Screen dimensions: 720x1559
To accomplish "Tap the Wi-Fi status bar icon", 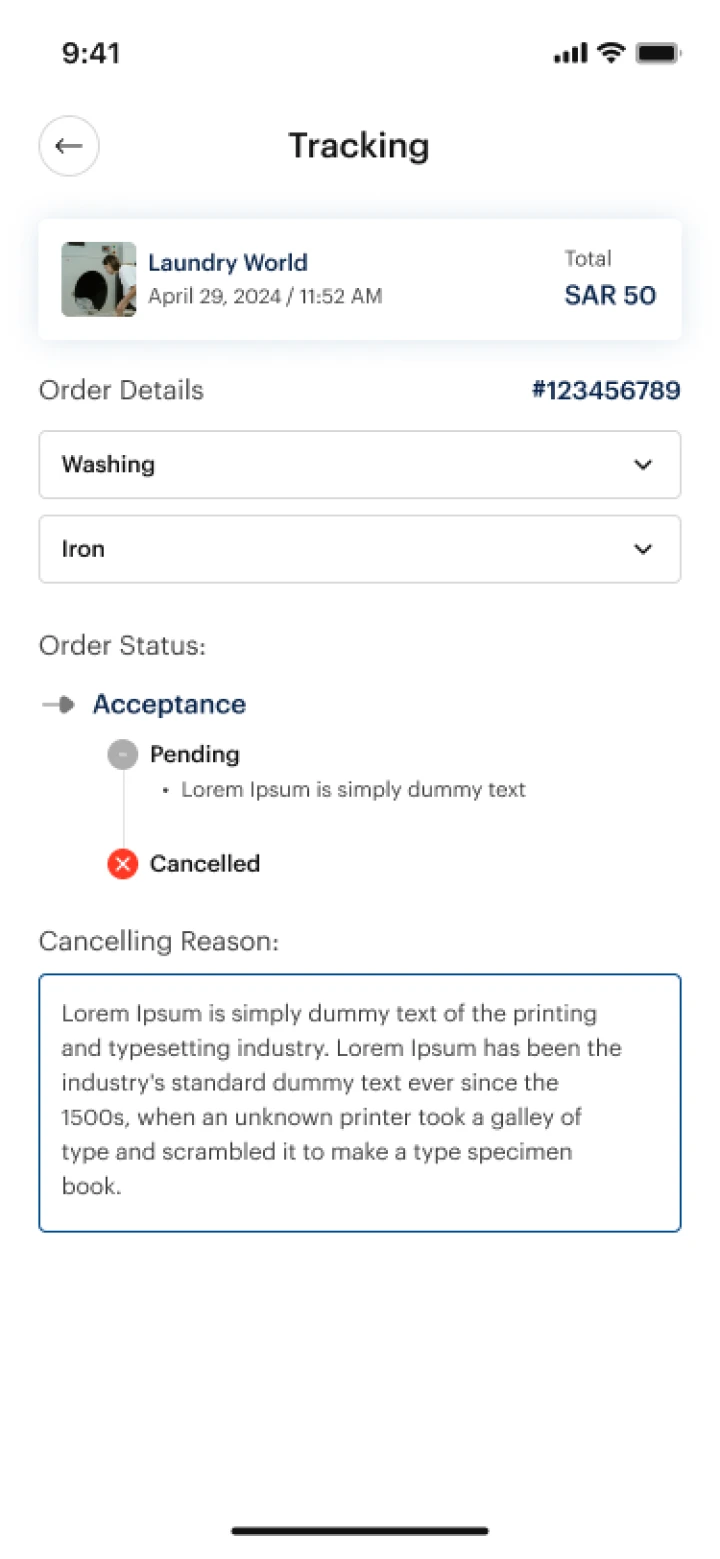I will [x=610, y=53].
